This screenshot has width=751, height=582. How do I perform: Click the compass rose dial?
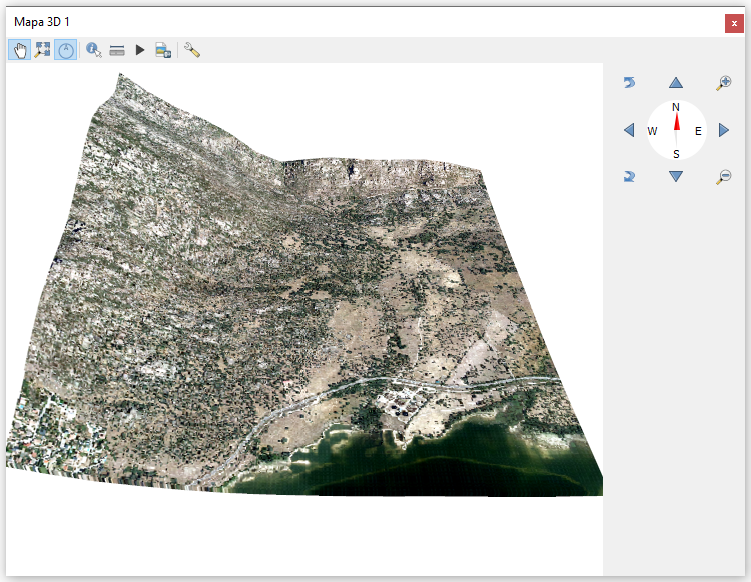click(676, 130)
